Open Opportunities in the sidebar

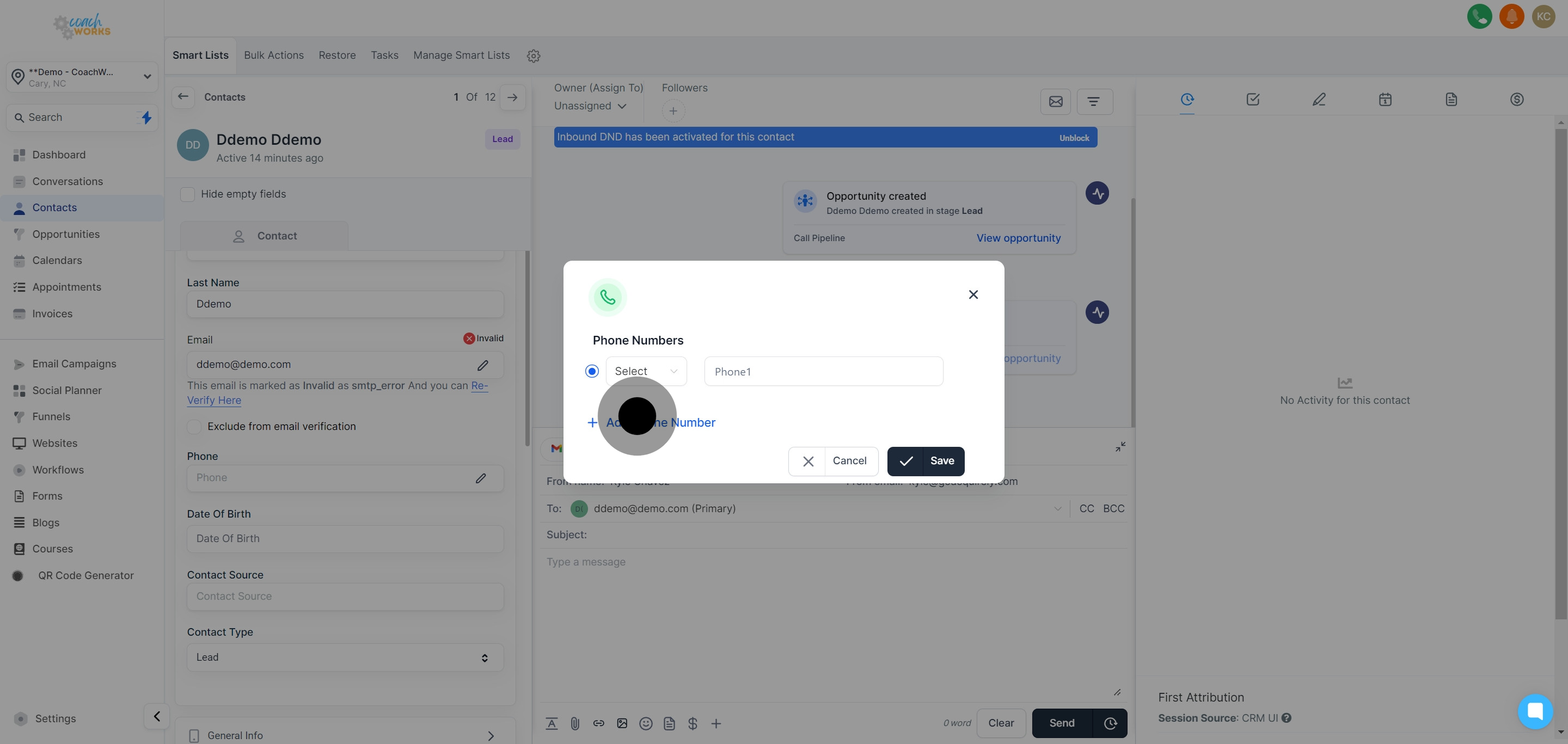66,234
